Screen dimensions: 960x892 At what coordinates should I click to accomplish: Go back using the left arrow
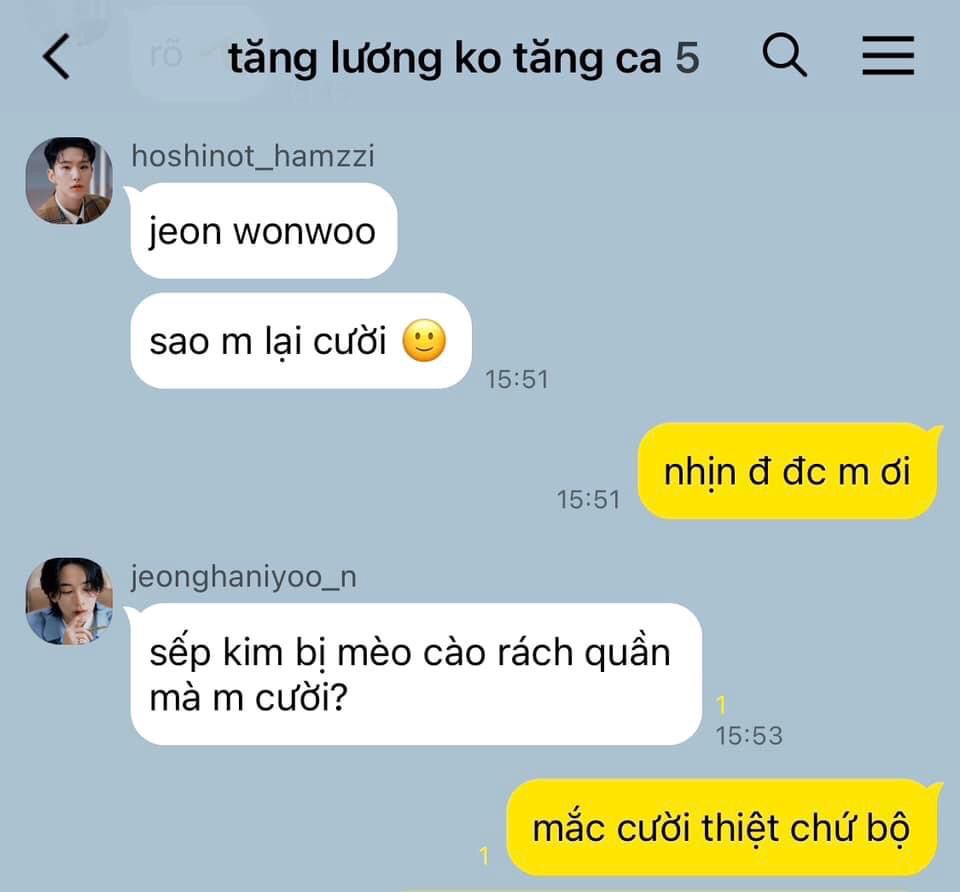point(56,56)
